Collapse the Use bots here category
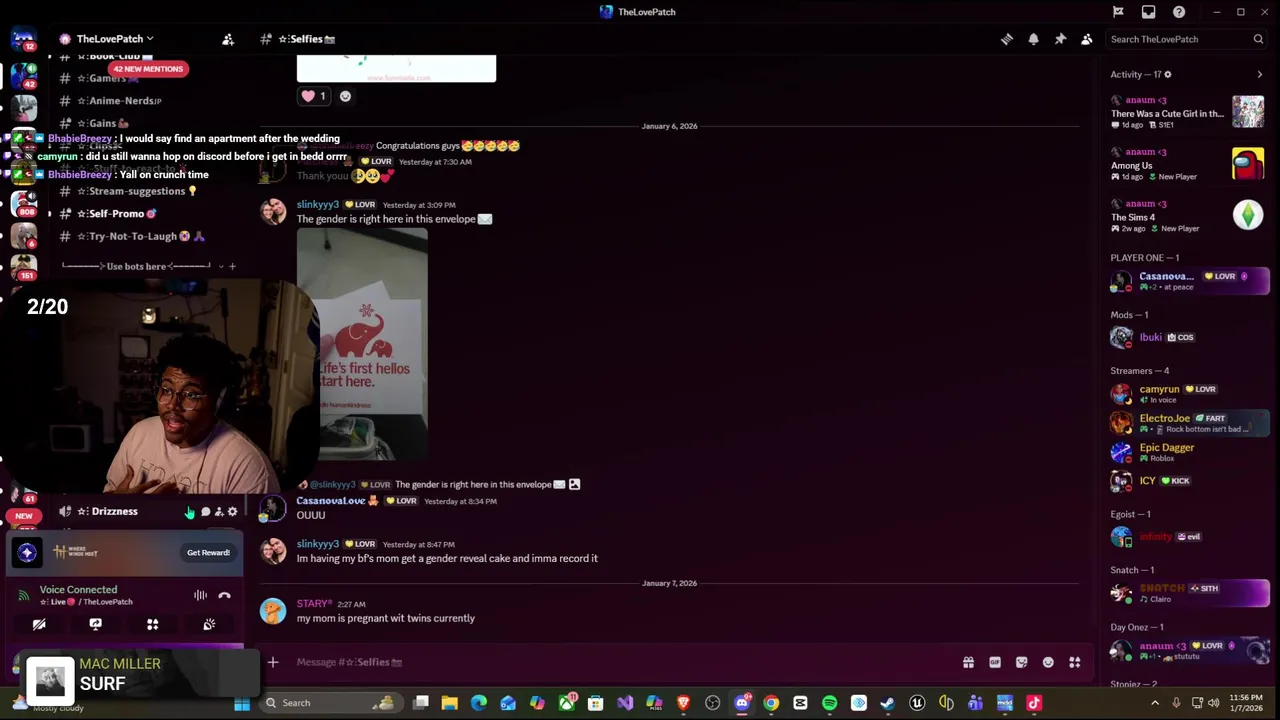This screenshot has height=720, width=1280. point(136,266)
